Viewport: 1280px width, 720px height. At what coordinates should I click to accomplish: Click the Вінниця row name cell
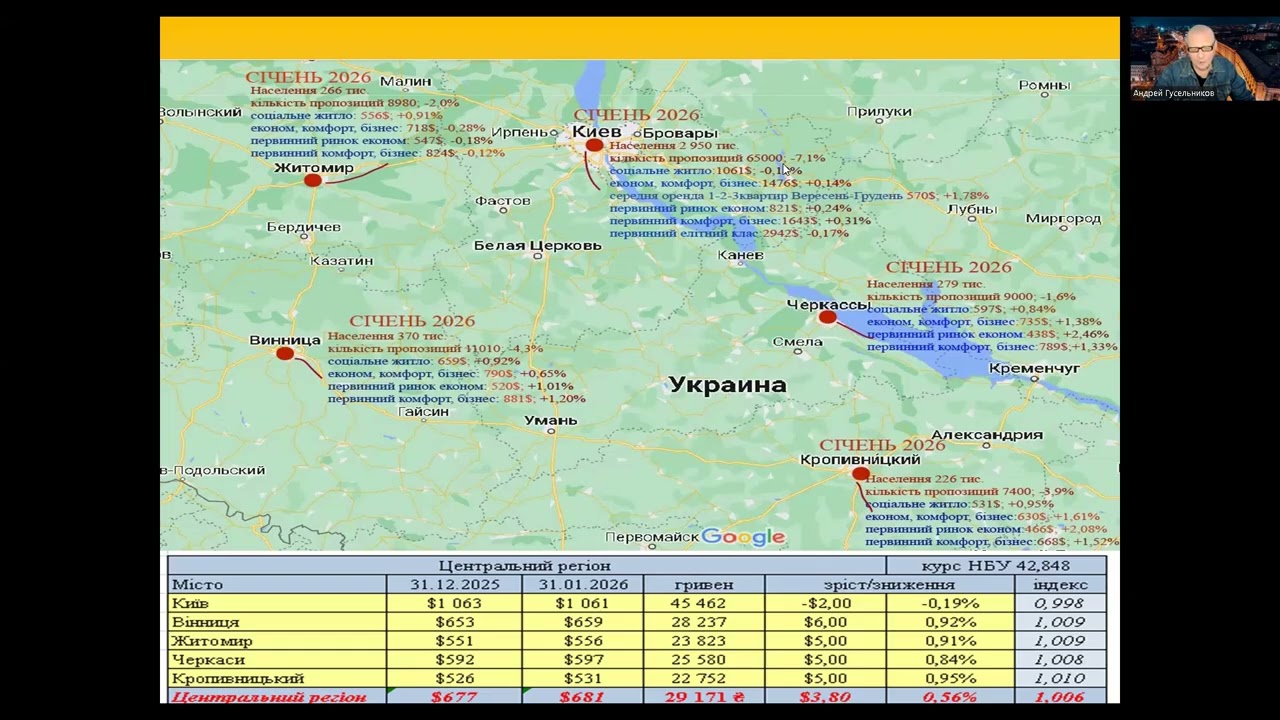pos(277,622)
